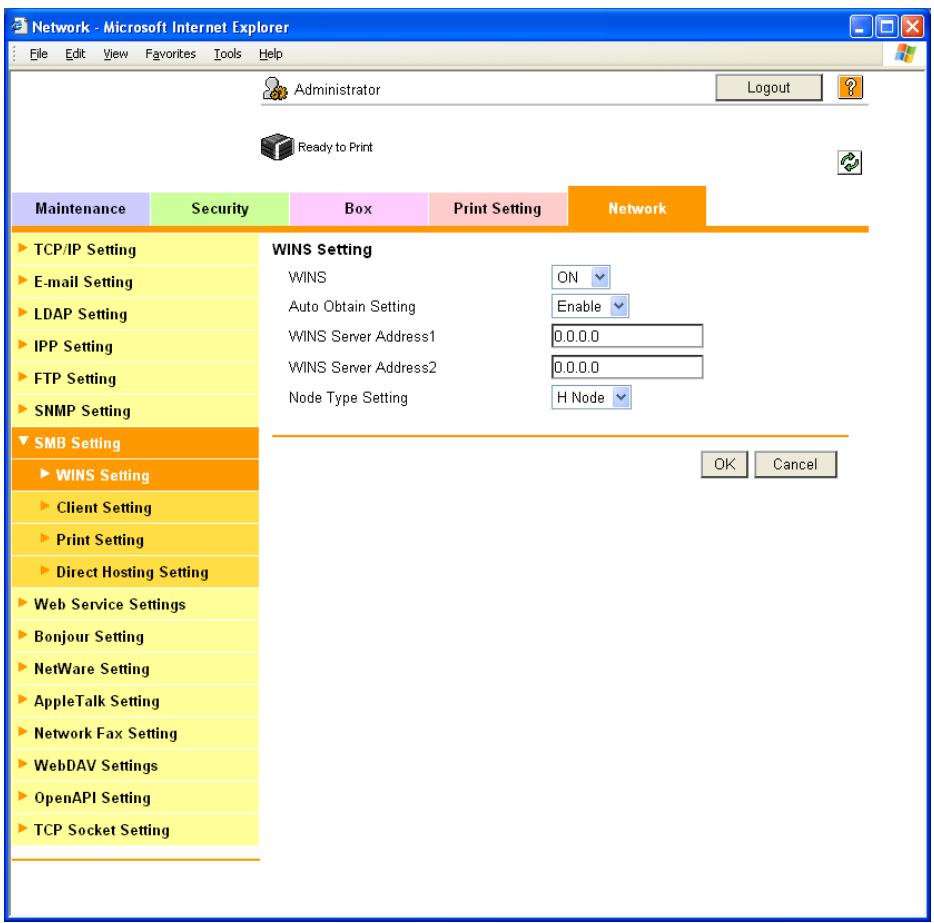
Task: Collapse the SMB Setting section
Action: pos(135,442)
